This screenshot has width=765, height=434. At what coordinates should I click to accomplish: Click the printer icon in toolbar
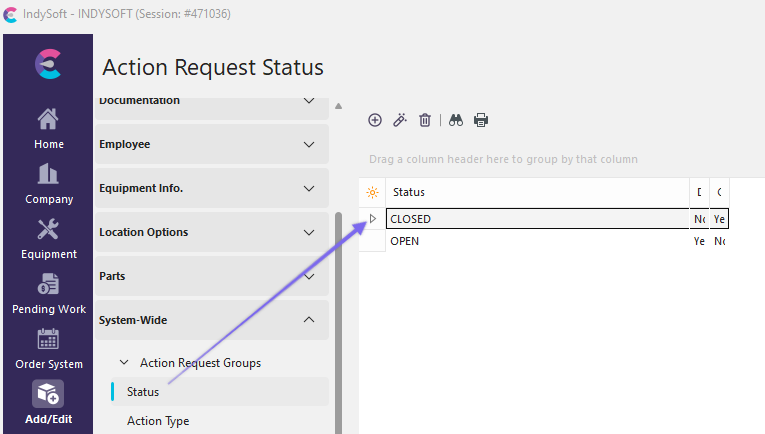pos(481,120)
